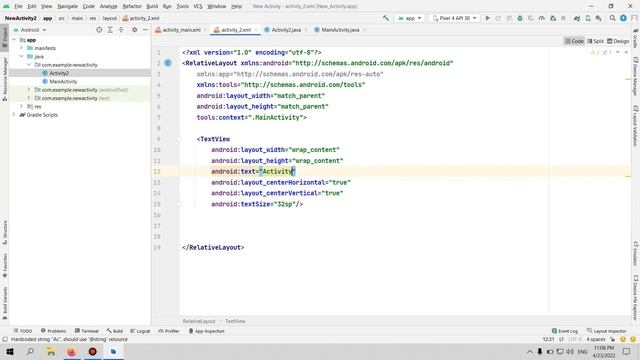Open the Logcat tool window
Viewport: 640px width, 360px height.
coord(140,331)
